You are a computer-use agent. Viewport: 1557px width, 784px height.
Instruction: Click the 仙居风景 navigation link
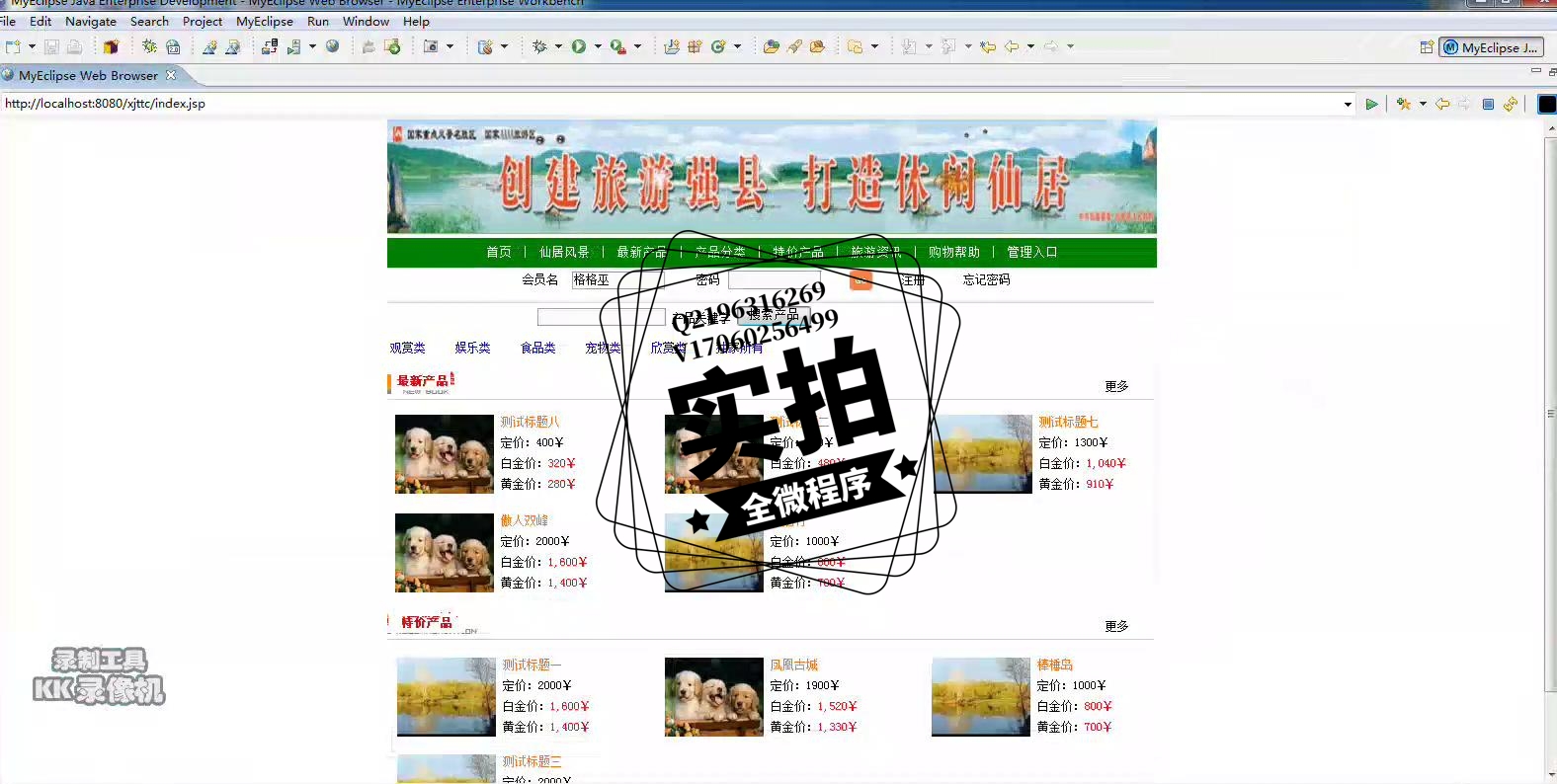pyautogui.click(x=564, y=252)
